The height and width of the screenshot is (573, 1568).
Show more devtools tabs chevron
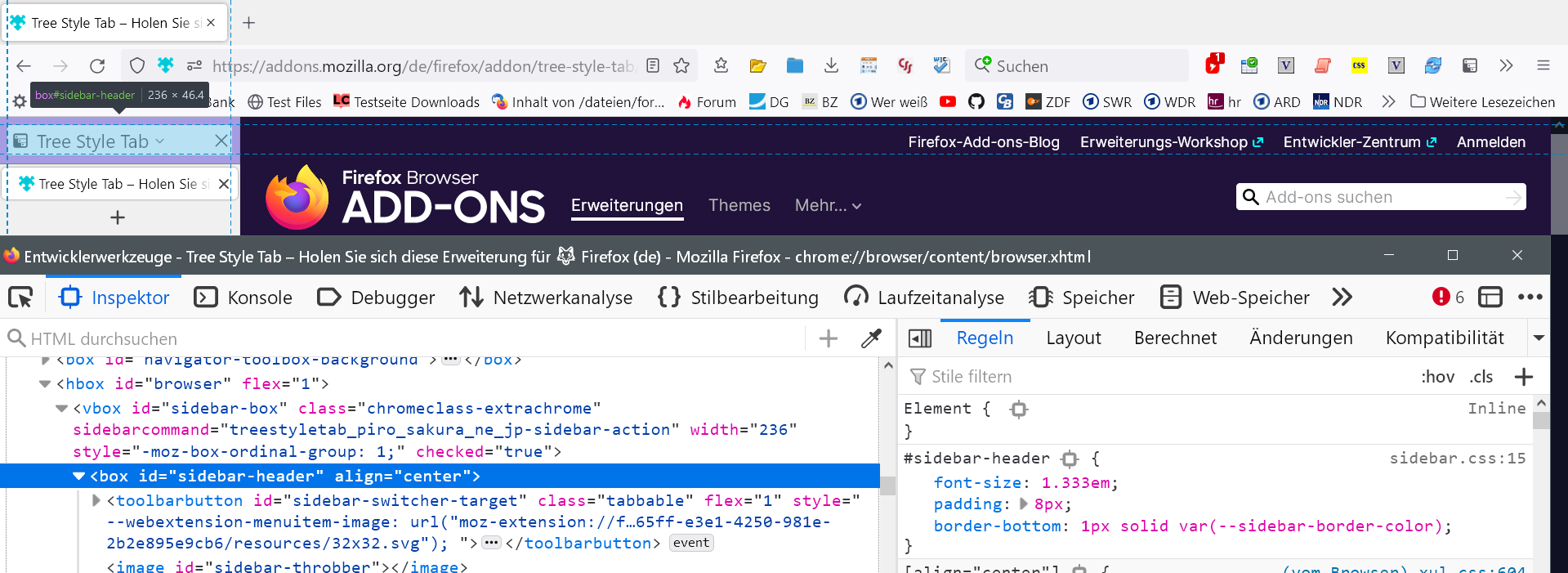tap(1342, 298)
